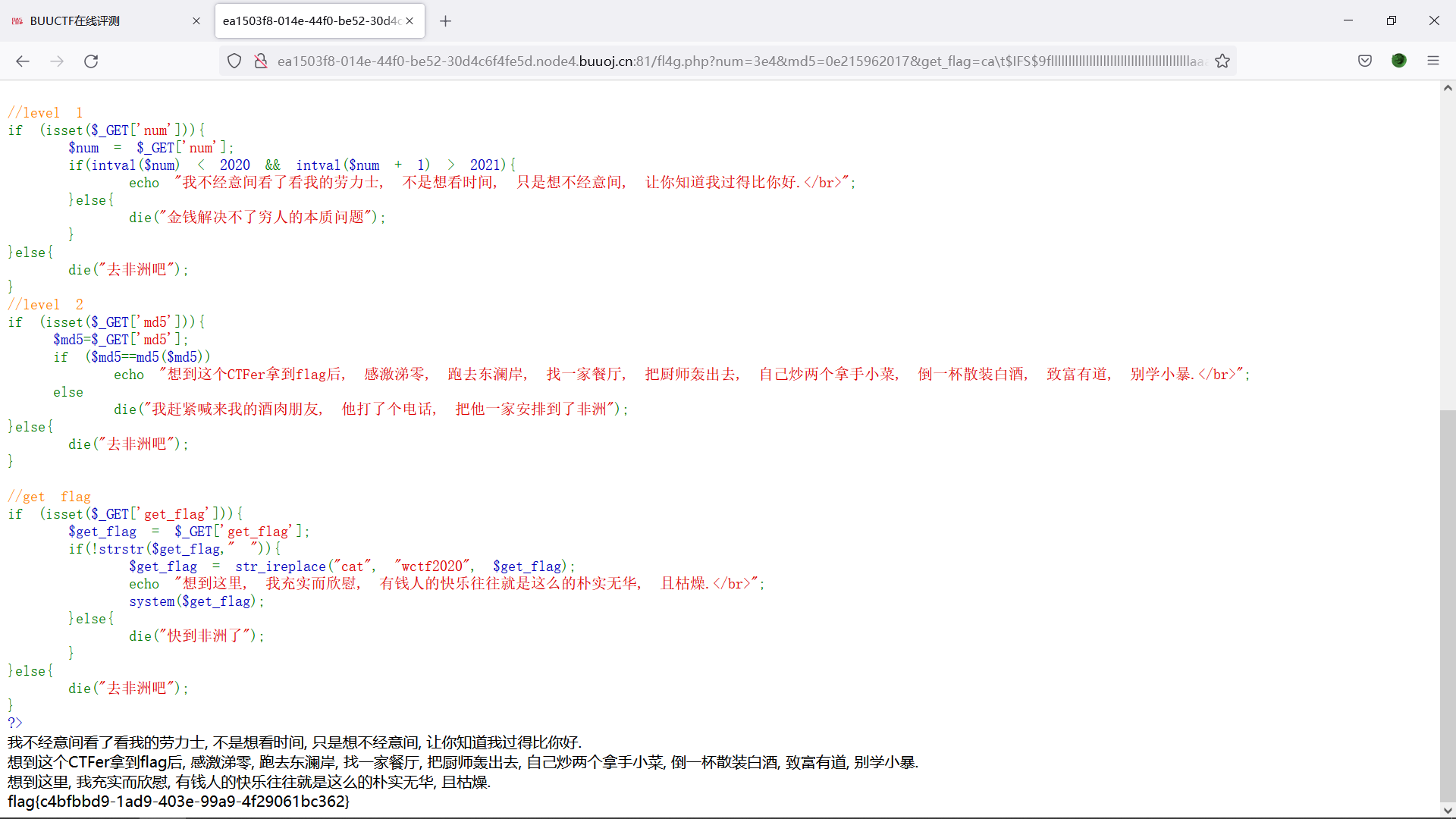
Task: Click the scrollbar down arrow
Action: pyautogui.click(x=1448, y=811)
